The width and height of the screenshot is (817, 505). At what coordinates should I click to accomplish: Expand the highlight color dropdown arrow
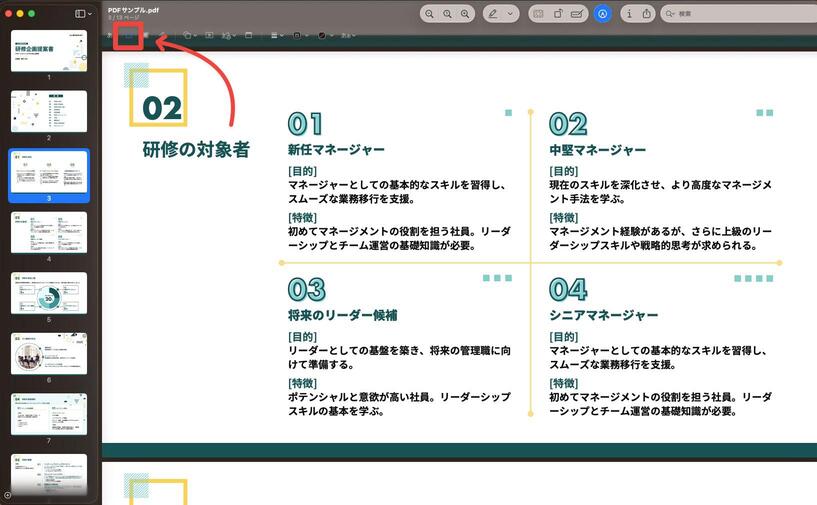click(x=511, y=14)
